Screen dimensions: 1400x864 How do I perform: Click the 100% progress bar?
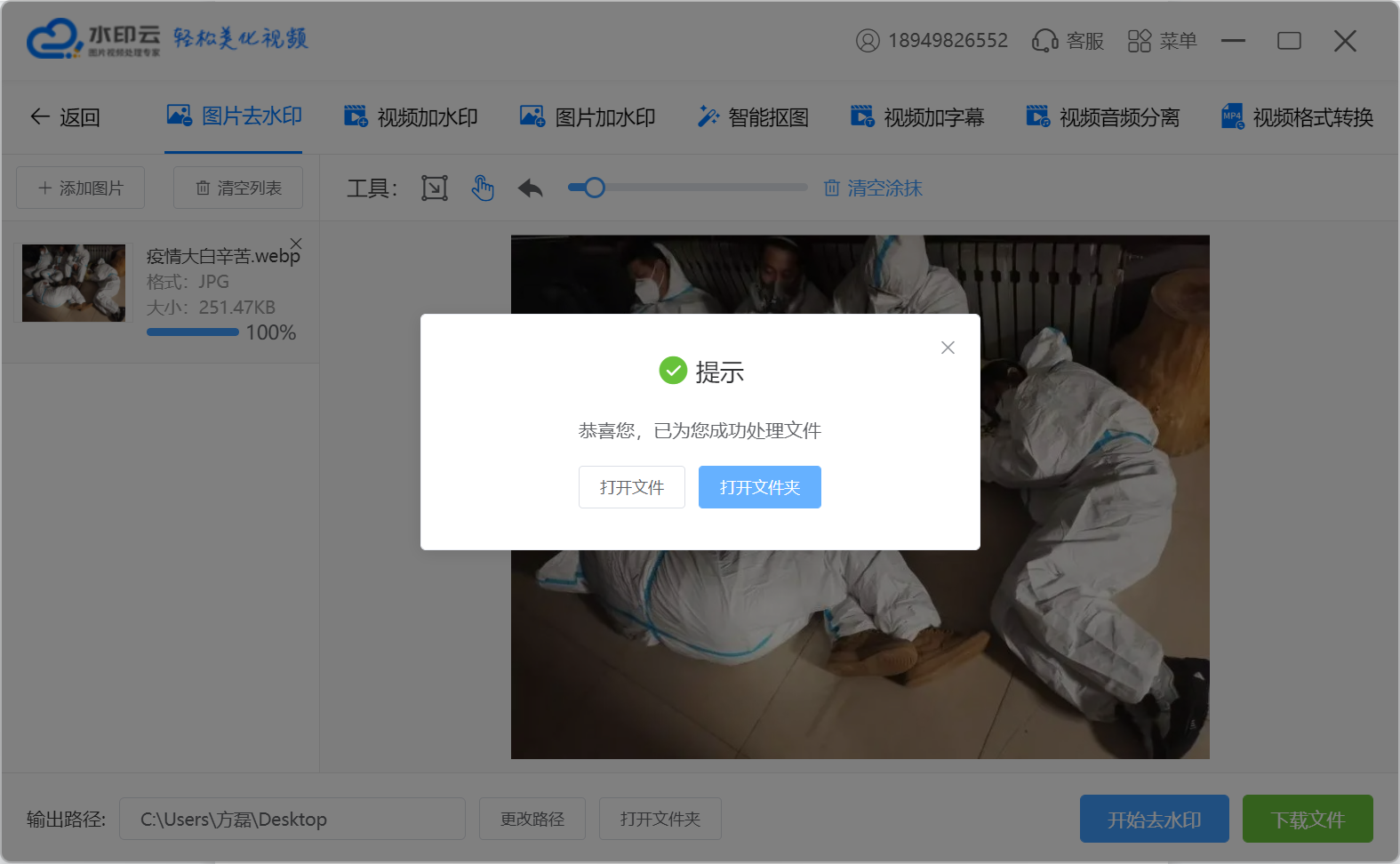[193, 332]
